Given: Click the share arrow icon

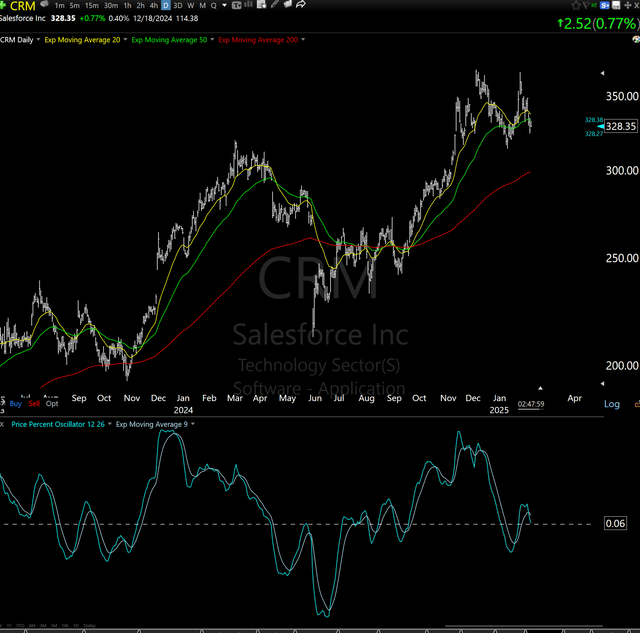Looking at the screenshot, I should [301, 4].
